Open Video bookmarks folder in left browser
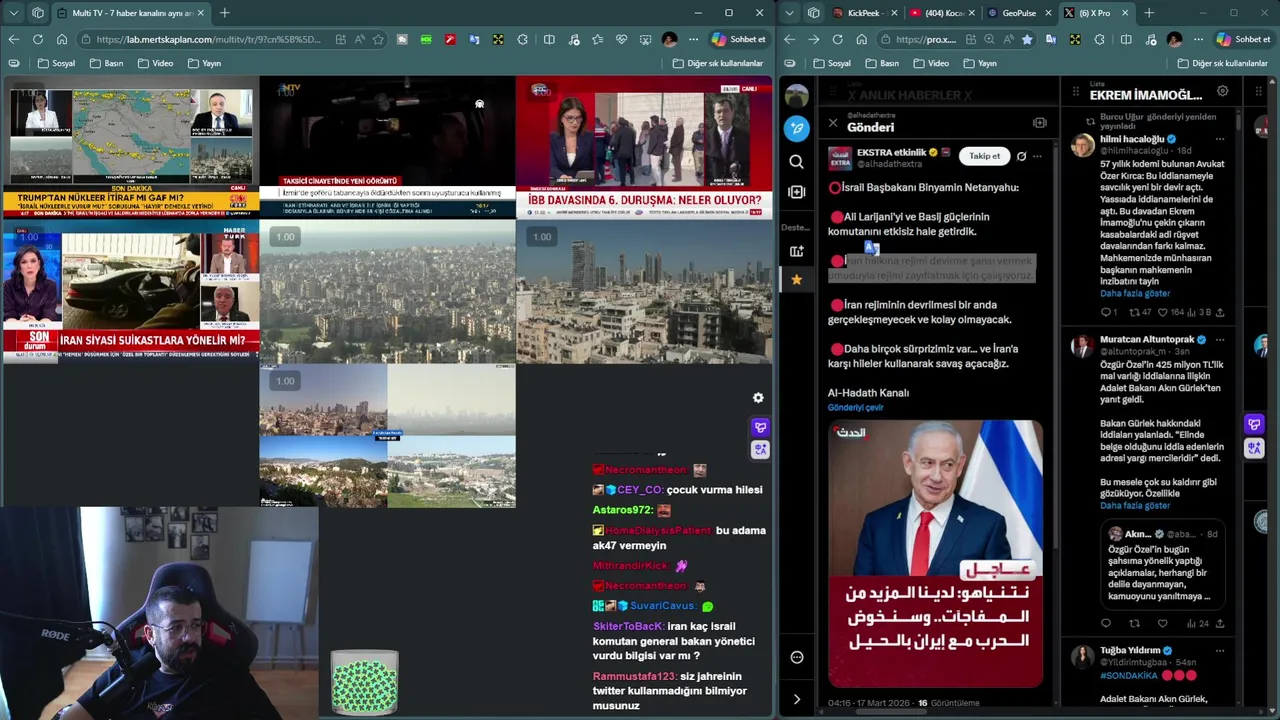The height and width of the screenshot is (720, 1280). (x=154, y=63)
